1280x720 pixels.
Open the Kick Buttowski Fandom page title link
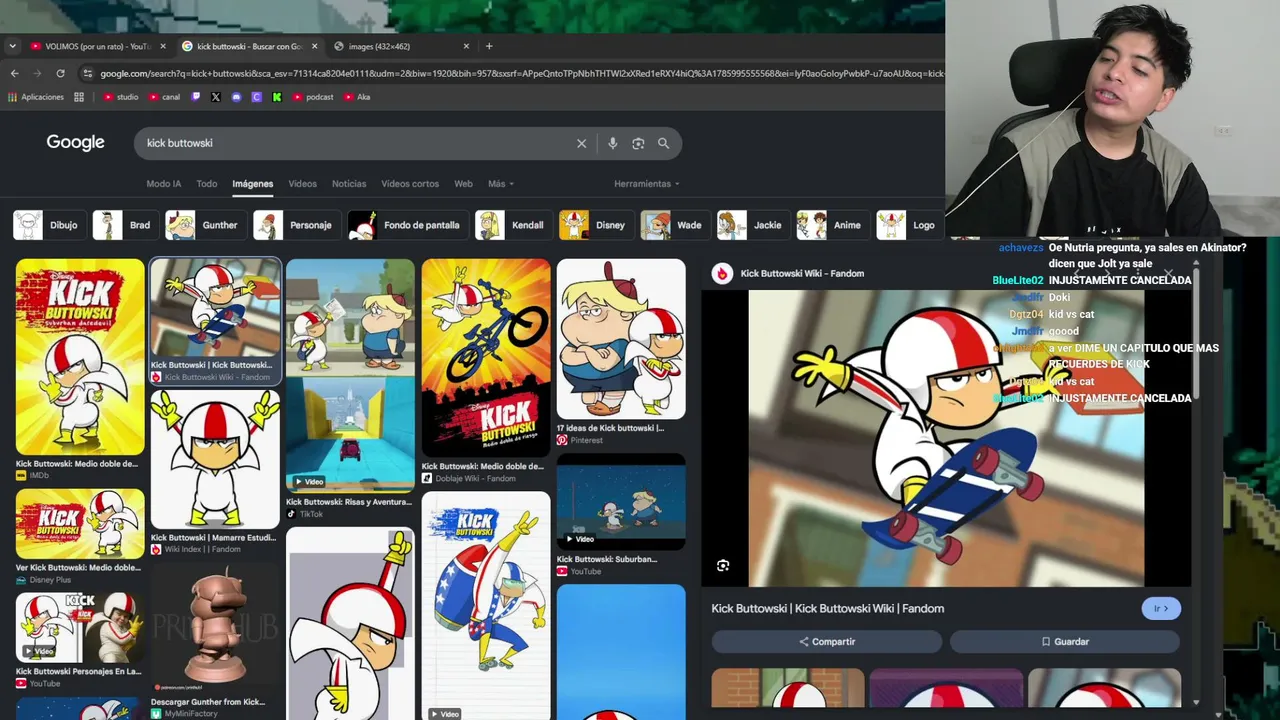coord(828,608)
